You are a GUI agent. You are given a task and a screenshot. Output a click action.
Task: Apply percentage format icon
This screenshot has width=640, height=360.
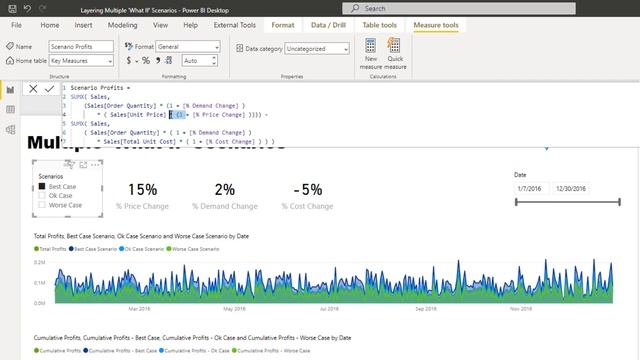(146, 60)
